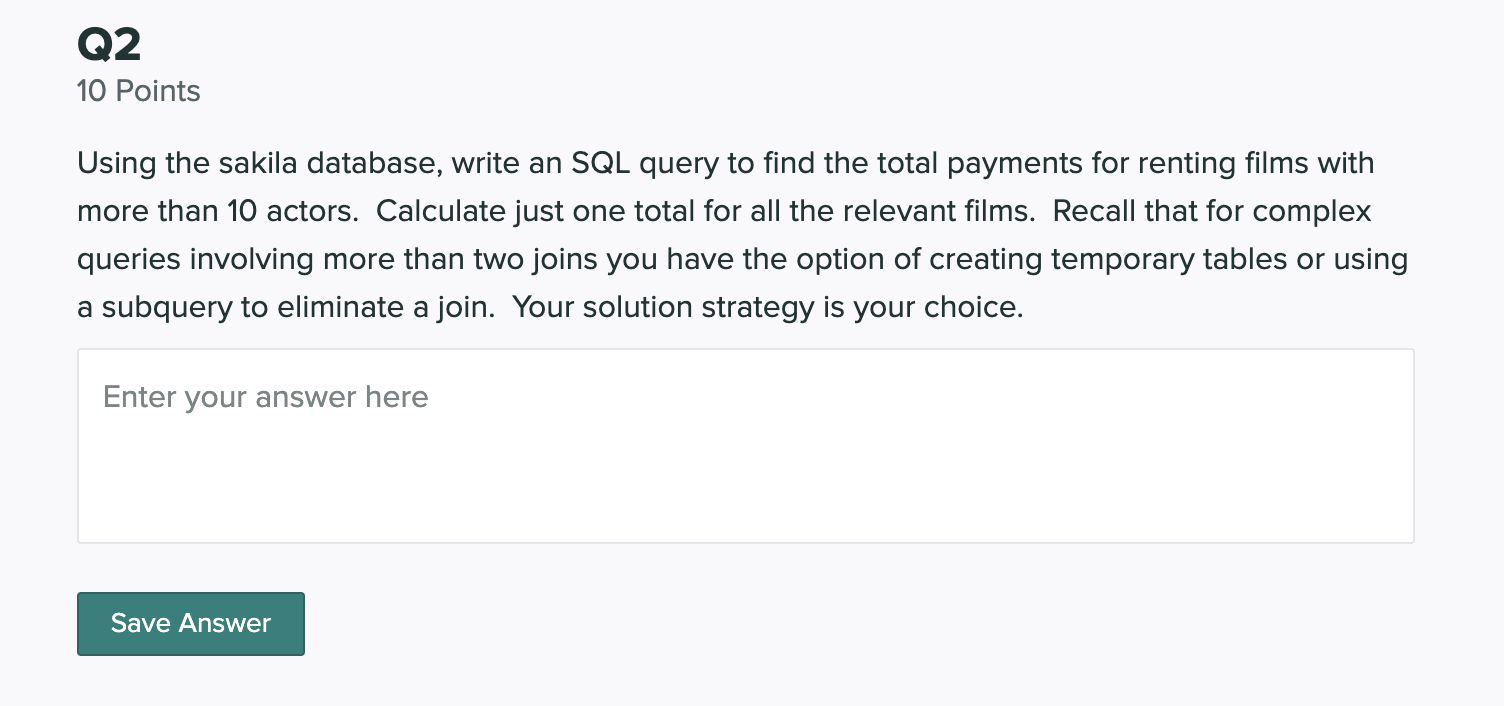Click the green Save Answer button
Image resolution: width=1504 pixels, height=706 pixels.
tap(190, 623)
